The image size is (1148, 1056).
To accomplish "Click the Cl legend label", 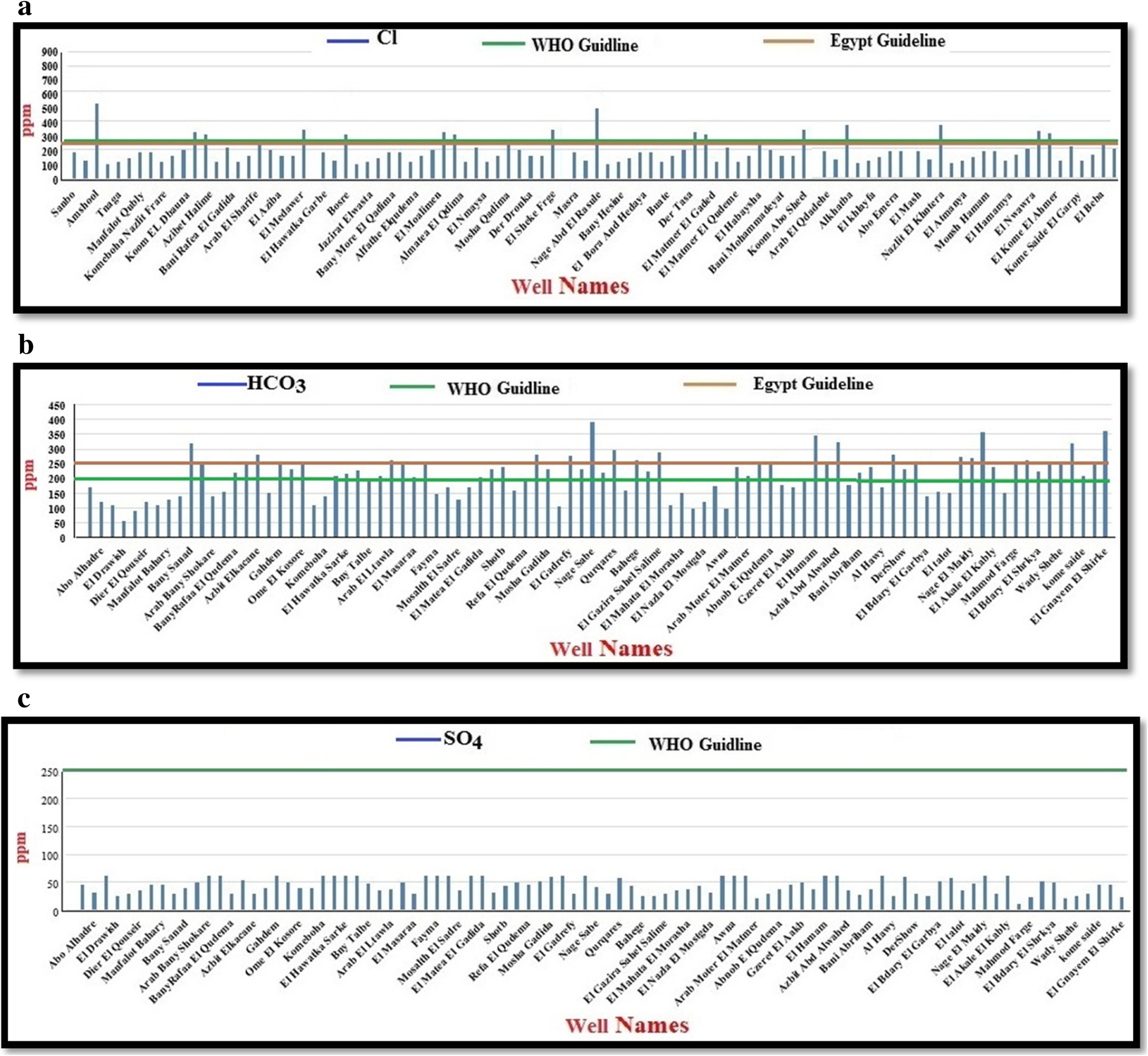I will pos(387,38).
